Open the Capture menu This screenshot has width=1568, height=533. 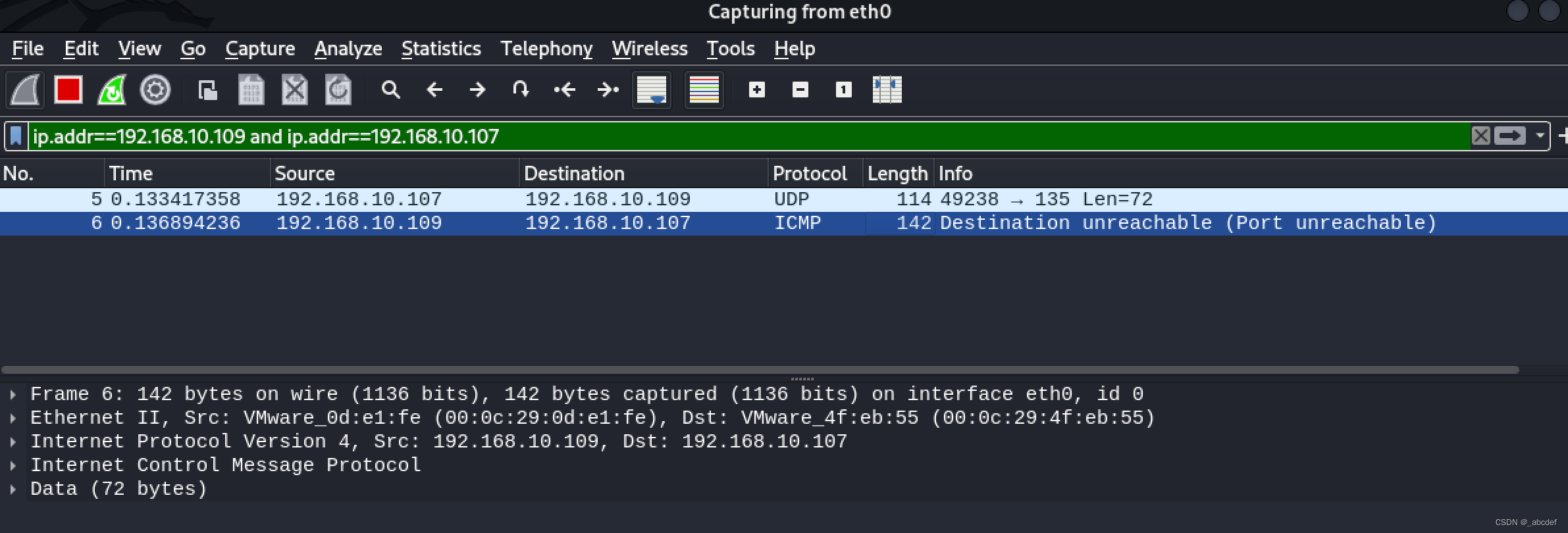coord(260,49)
